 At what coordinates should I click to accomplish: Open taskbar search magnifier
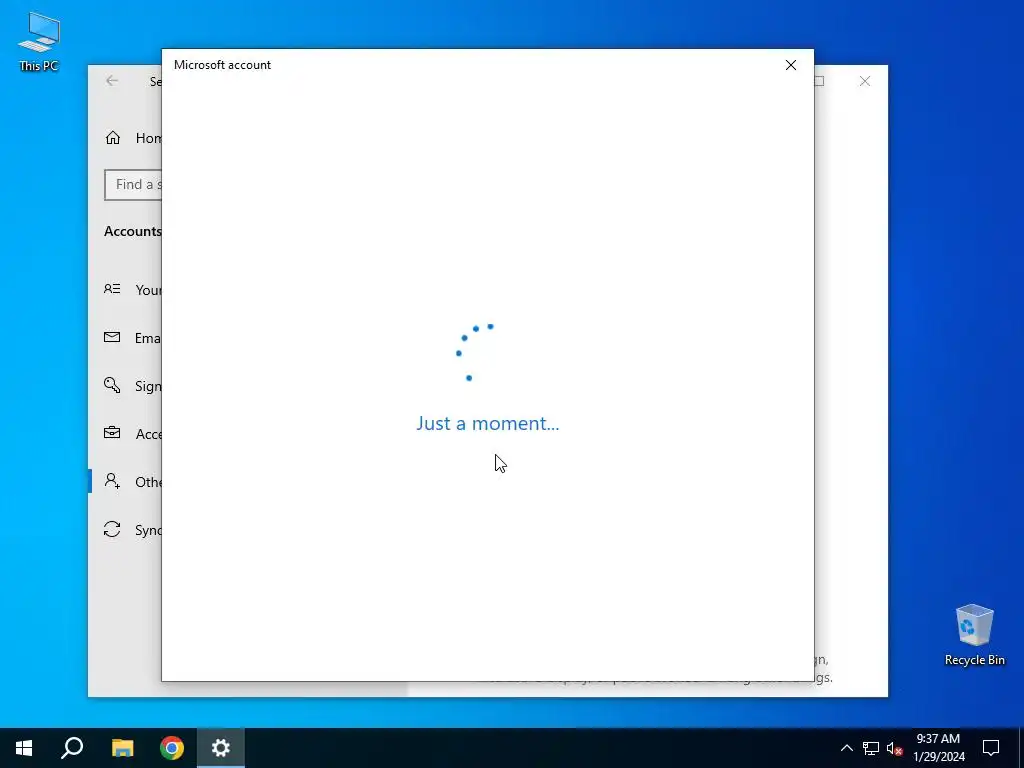coord(72,748)
